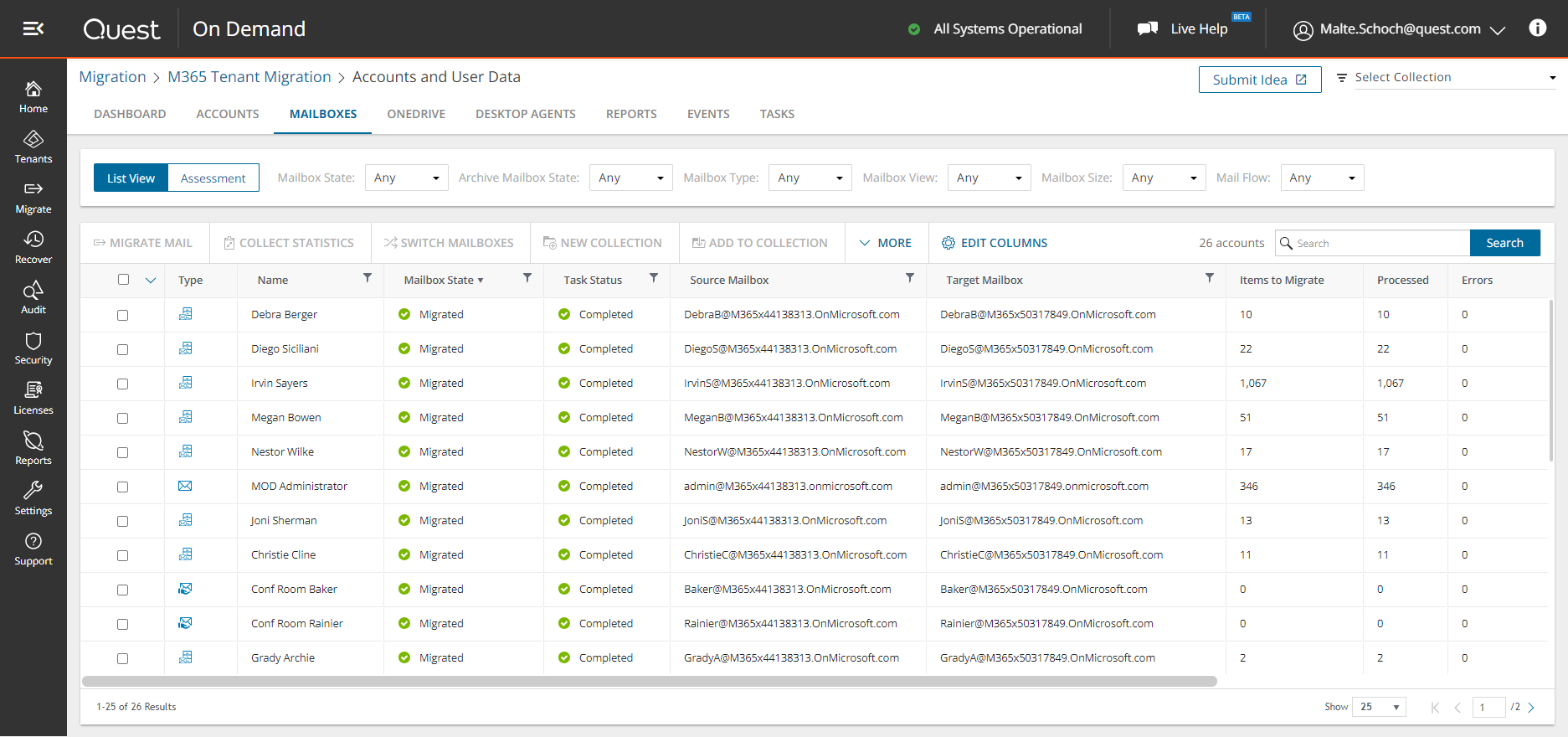The height and width of the screenshot is (737, 1568).
Task: Click the room mailbox icon for Conf Room Baker
Action: pyautogui.click(x=185, y=589)
